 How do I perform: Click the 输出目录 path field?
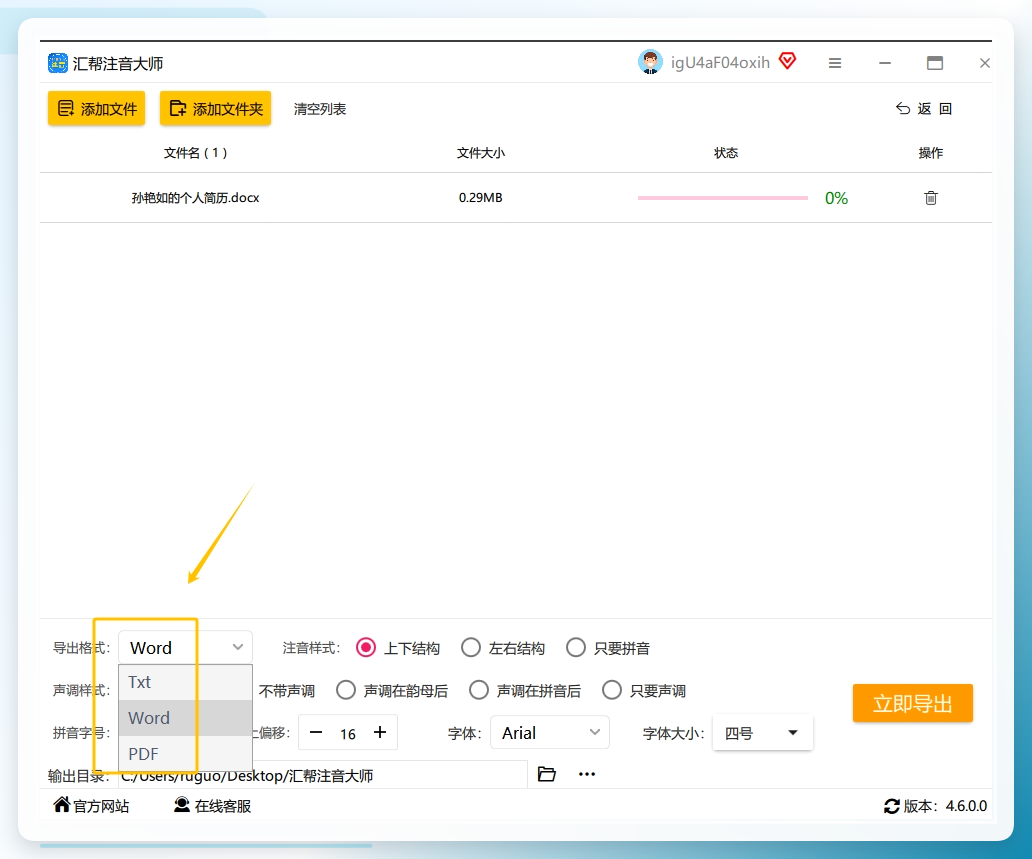point(322,775)
